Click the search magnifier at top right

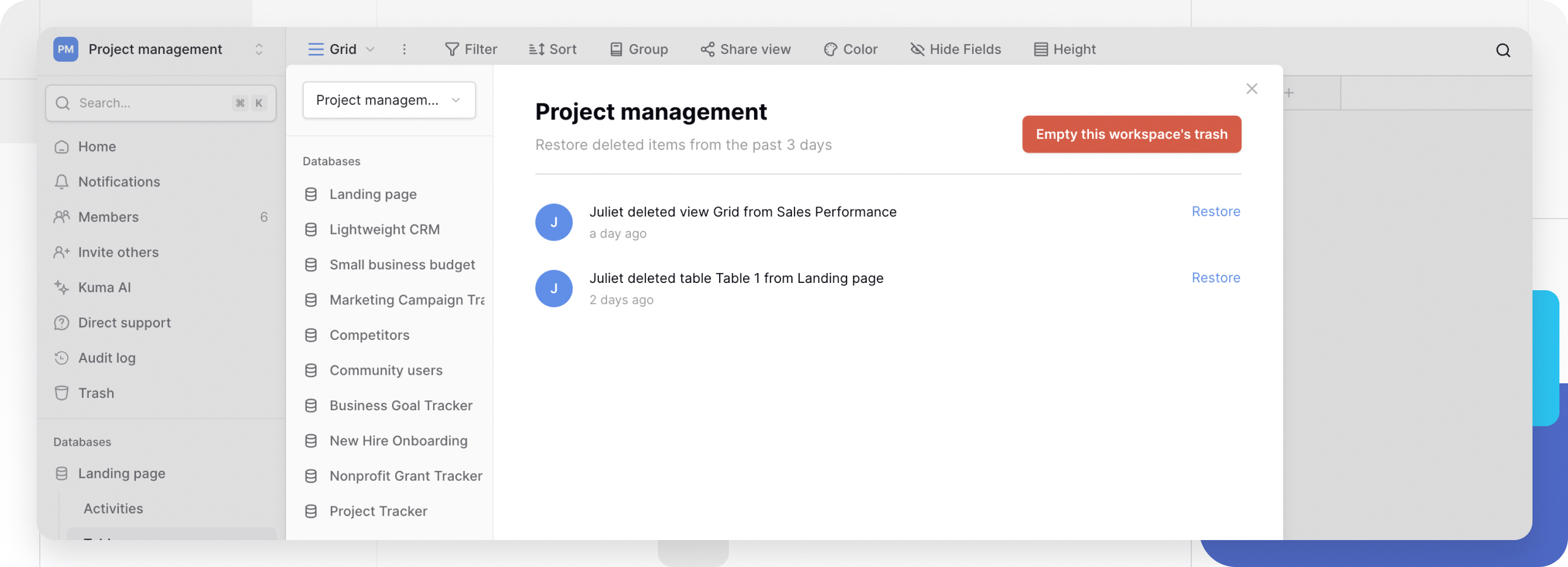[1503, 50]
